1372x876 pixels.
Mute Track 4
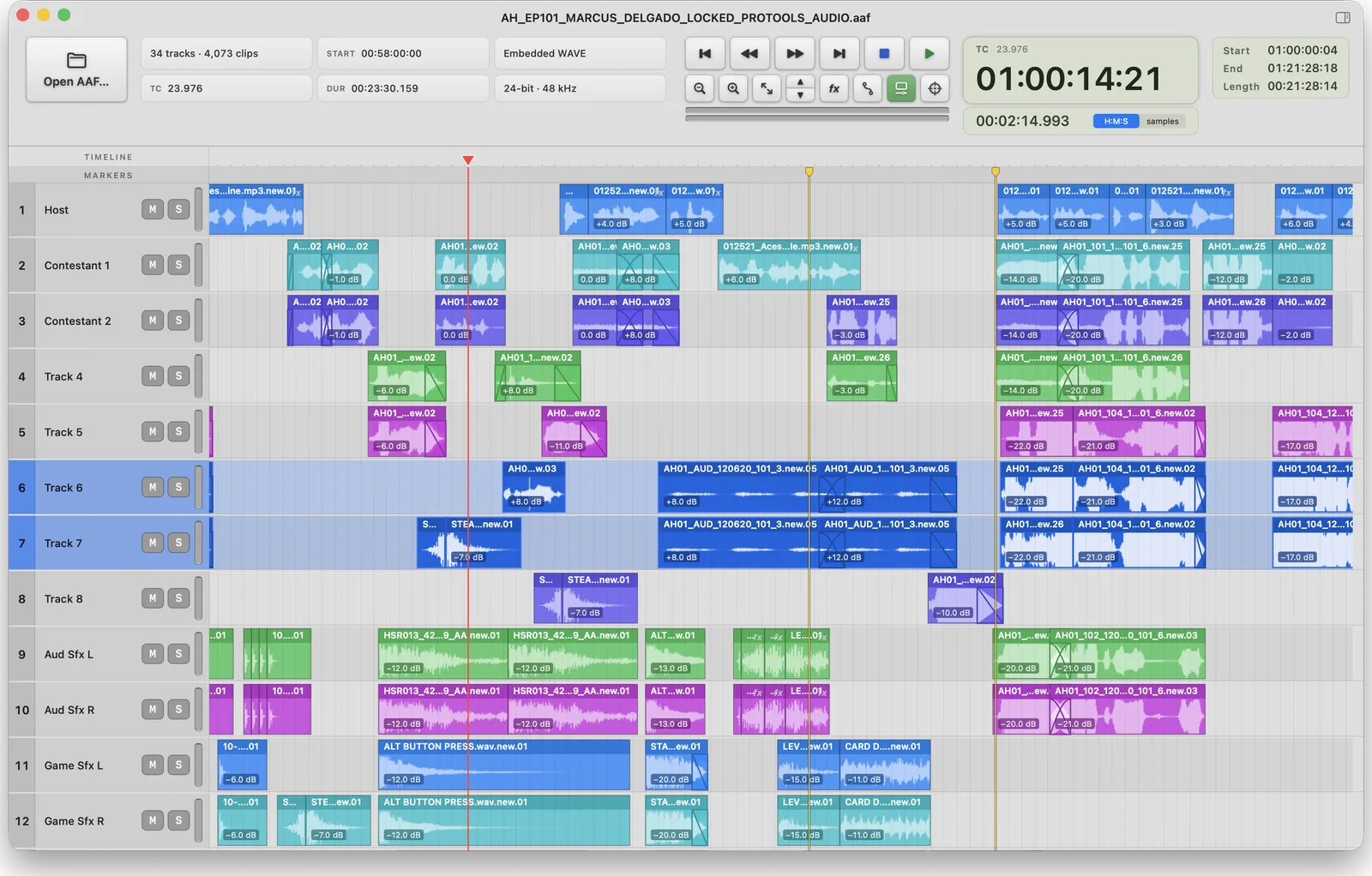153,376
